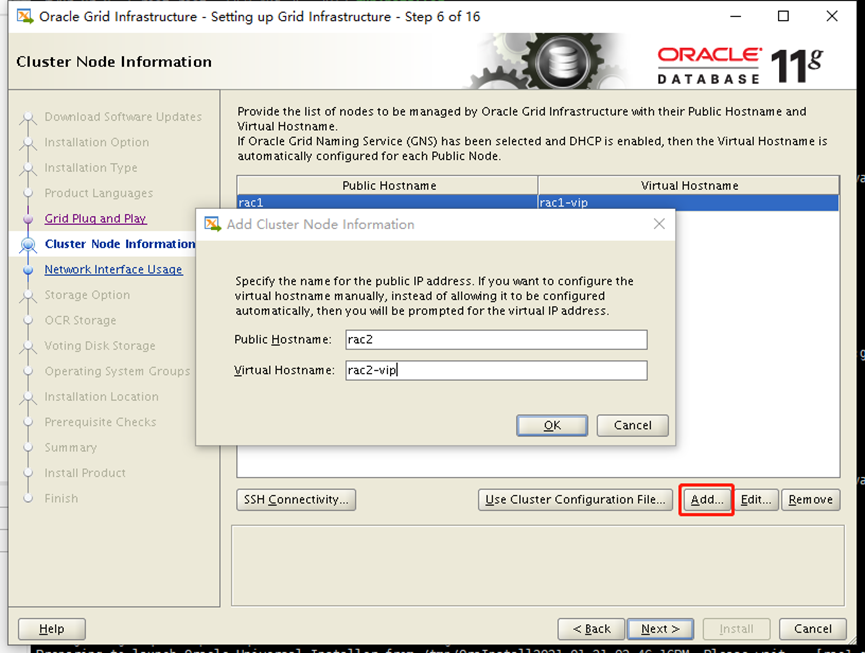
Task: Click the Cluster Node Information step bullet icon
Action: [x=28, y=244]
